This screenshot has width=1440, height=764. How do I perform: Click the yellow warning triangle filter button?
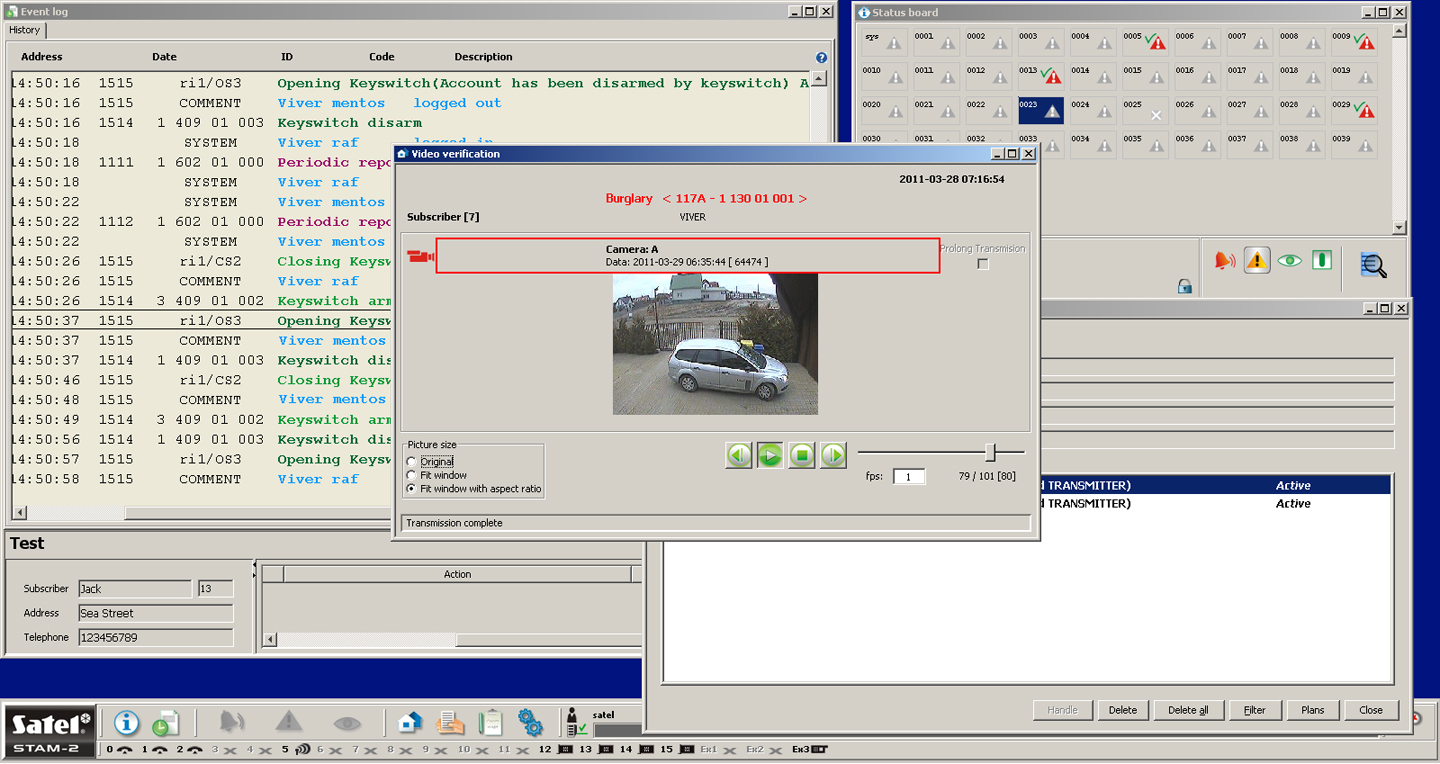click(x=1257, y=261)
